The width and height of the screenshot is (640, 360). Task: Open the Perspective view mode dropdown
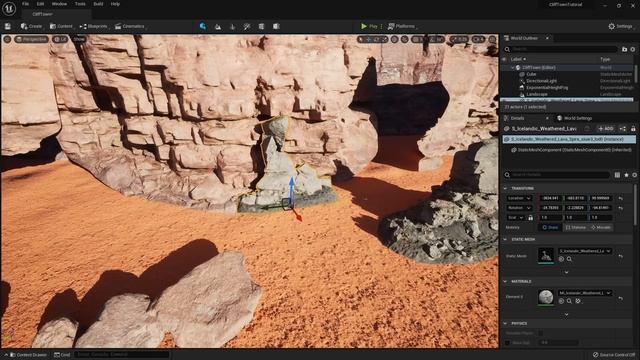(x=32, y=39)
